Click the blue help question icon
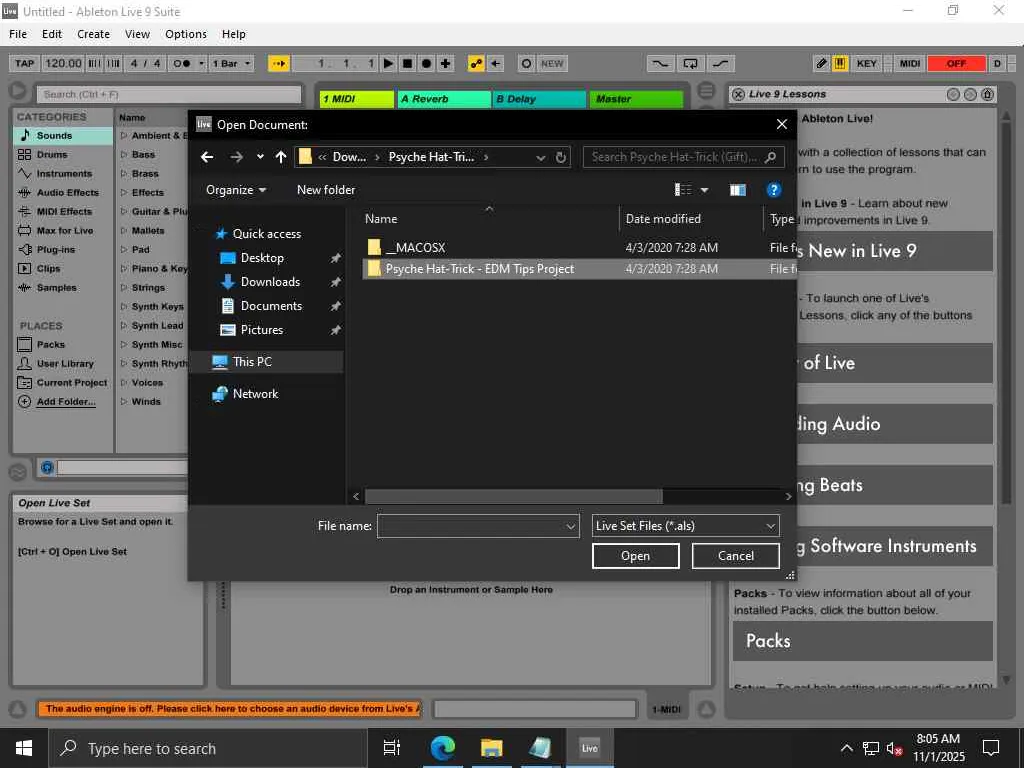 click(x=773, y=190)
